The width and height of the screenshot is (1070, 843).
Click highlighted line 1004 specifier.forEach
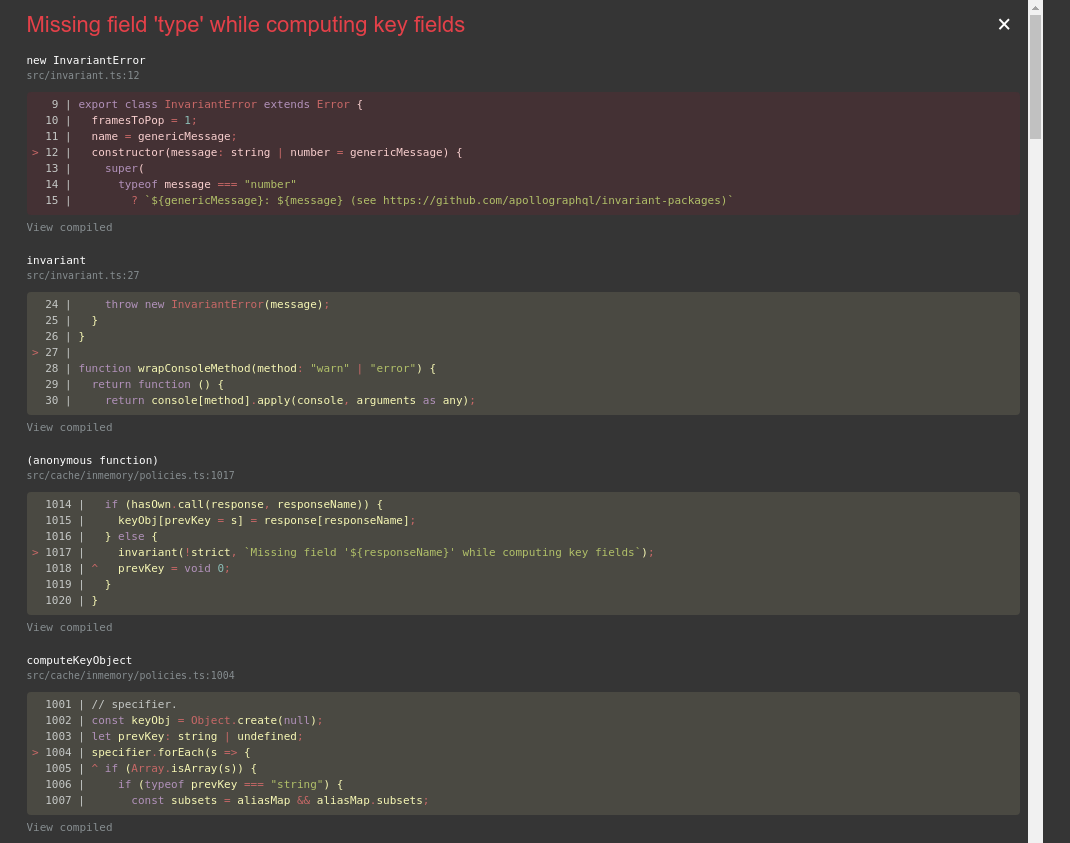[x=171, y=753]
